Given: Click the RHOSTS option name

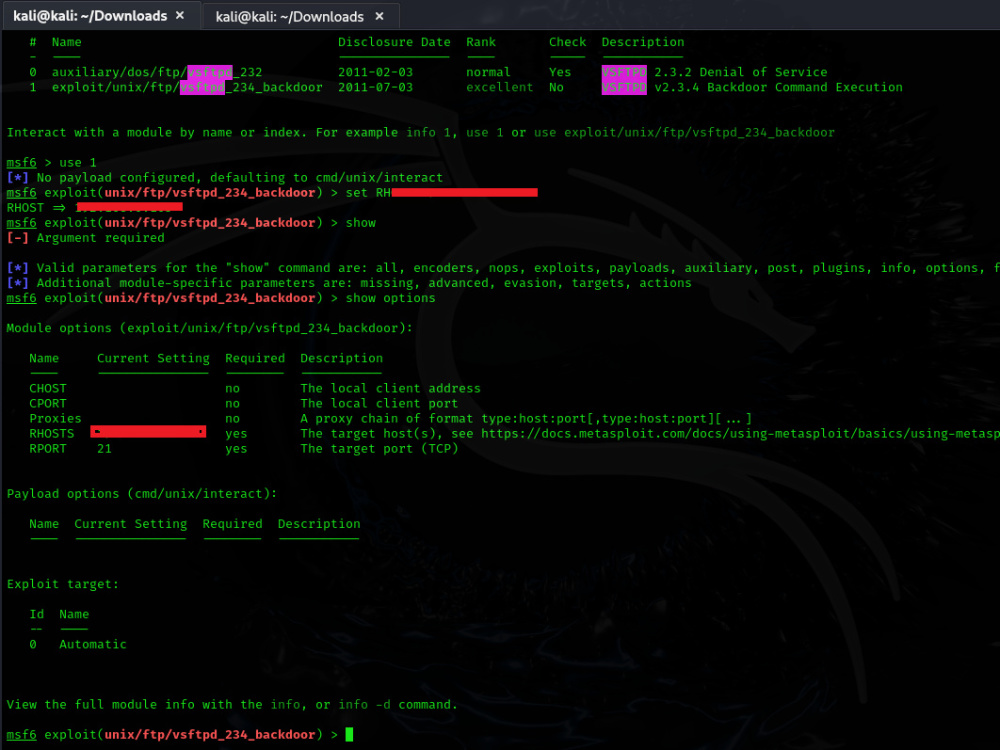Looking at the screenshot, I should (x=52, y=434).
